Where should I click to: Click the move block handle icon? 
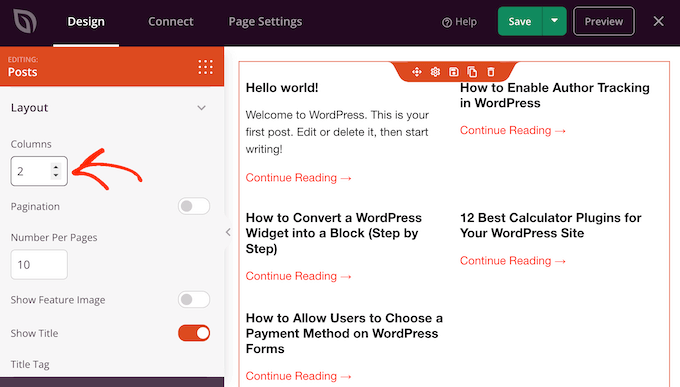[x=417, y=72]
